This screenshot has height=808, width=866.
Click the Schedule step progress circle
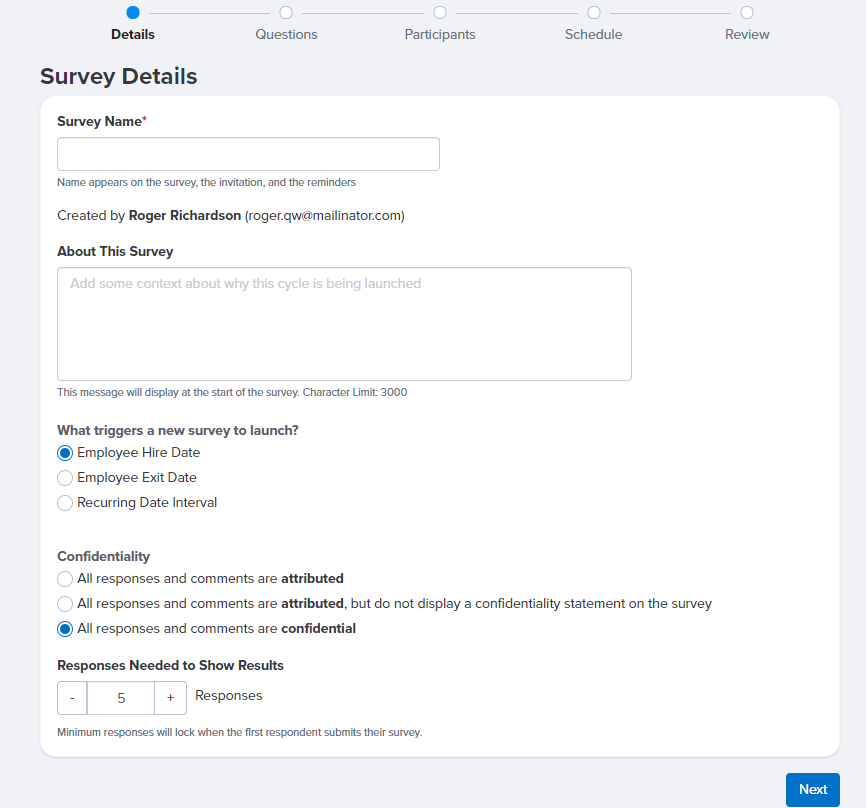pyautogui.click(x=593, y=13)
